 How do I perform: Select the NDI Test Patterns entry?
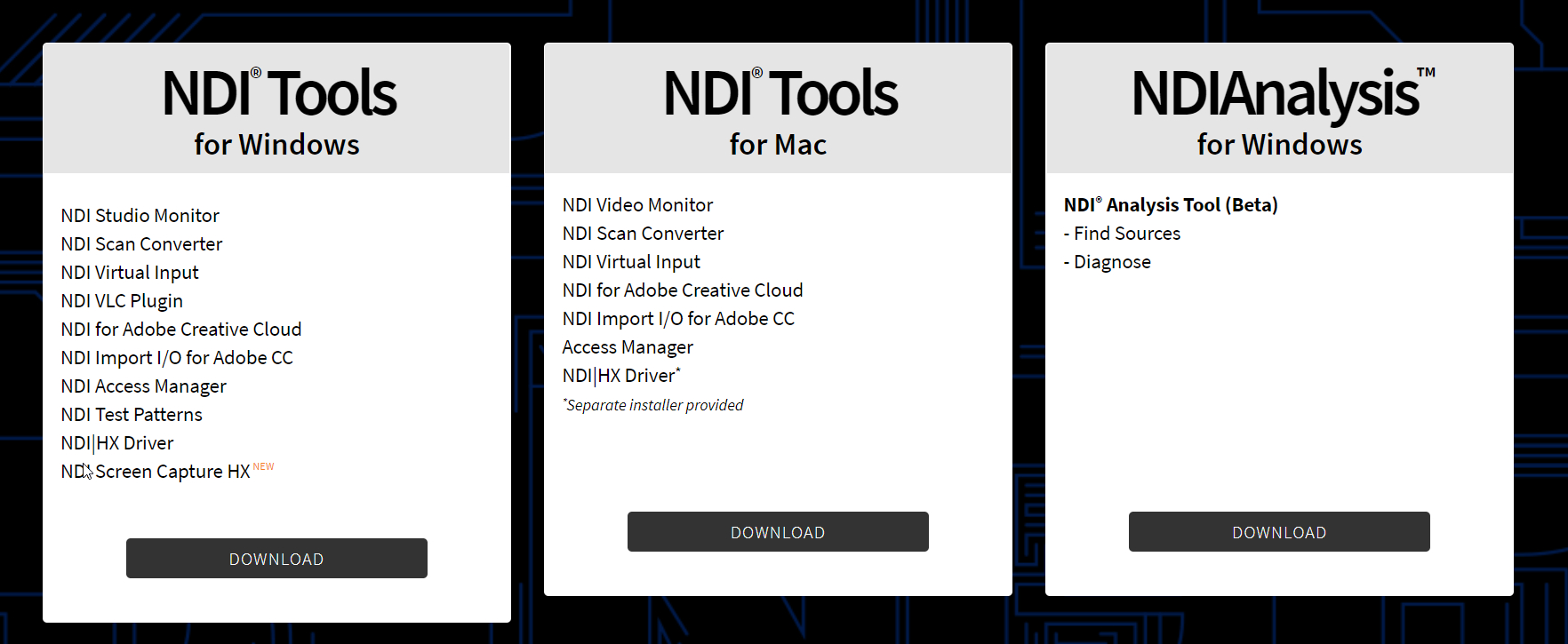tap(132, 415)
